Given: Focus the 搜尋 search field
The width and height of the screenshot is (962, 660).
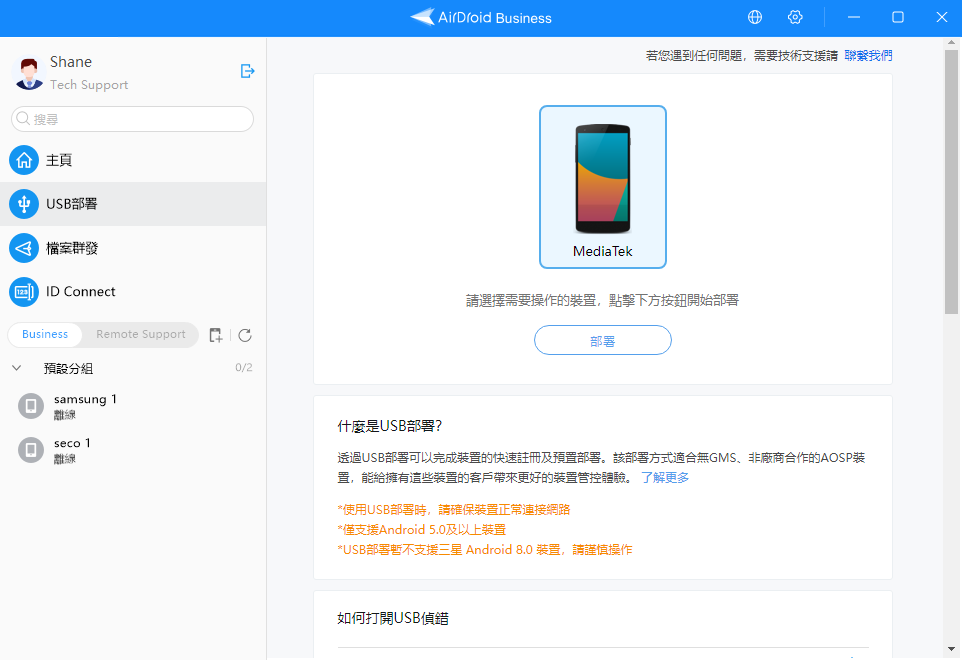Looking at the screenshot, I should tap(132, 119).
